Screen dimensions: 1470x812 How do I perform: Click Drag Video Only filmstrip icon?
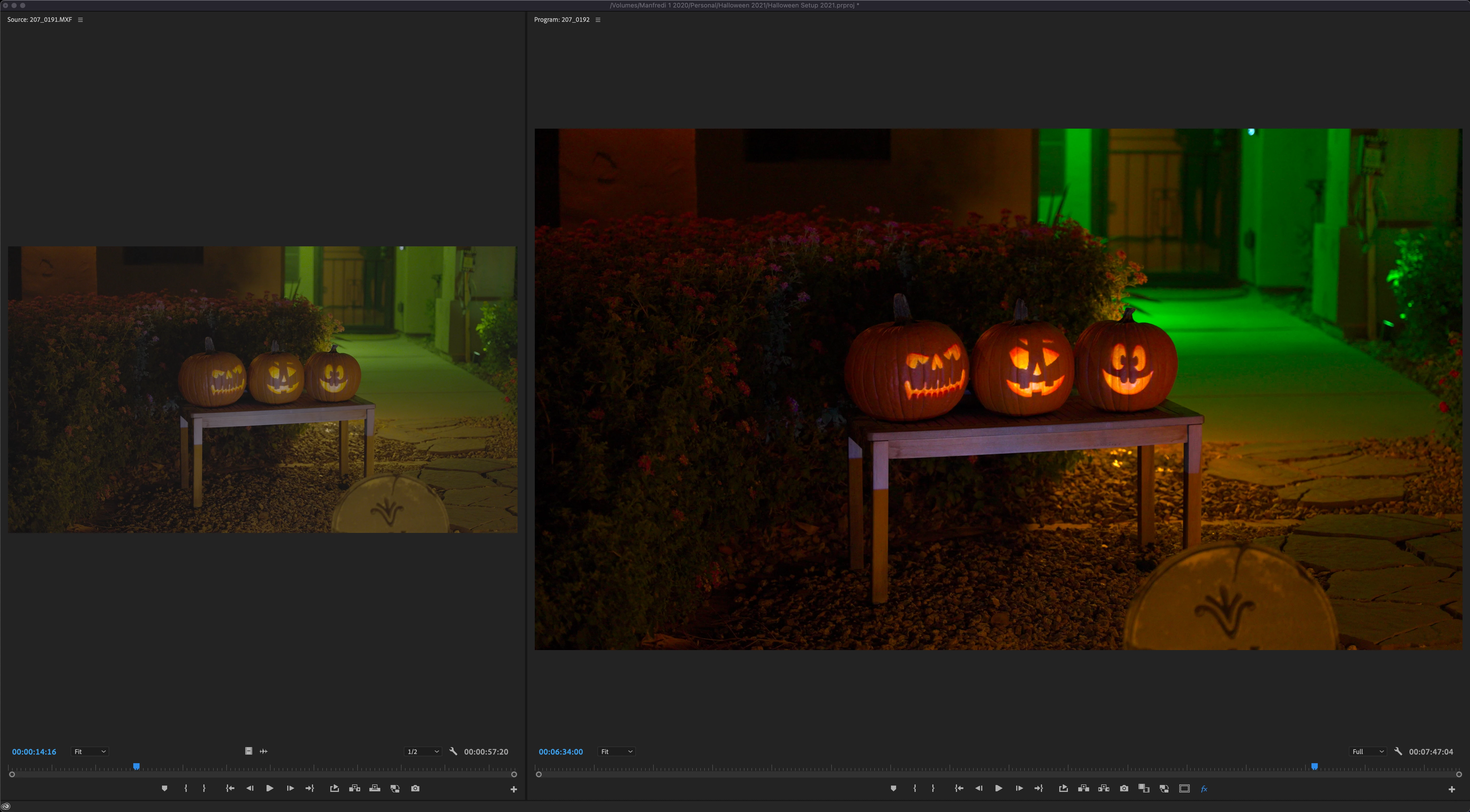[x=248, y=751]
